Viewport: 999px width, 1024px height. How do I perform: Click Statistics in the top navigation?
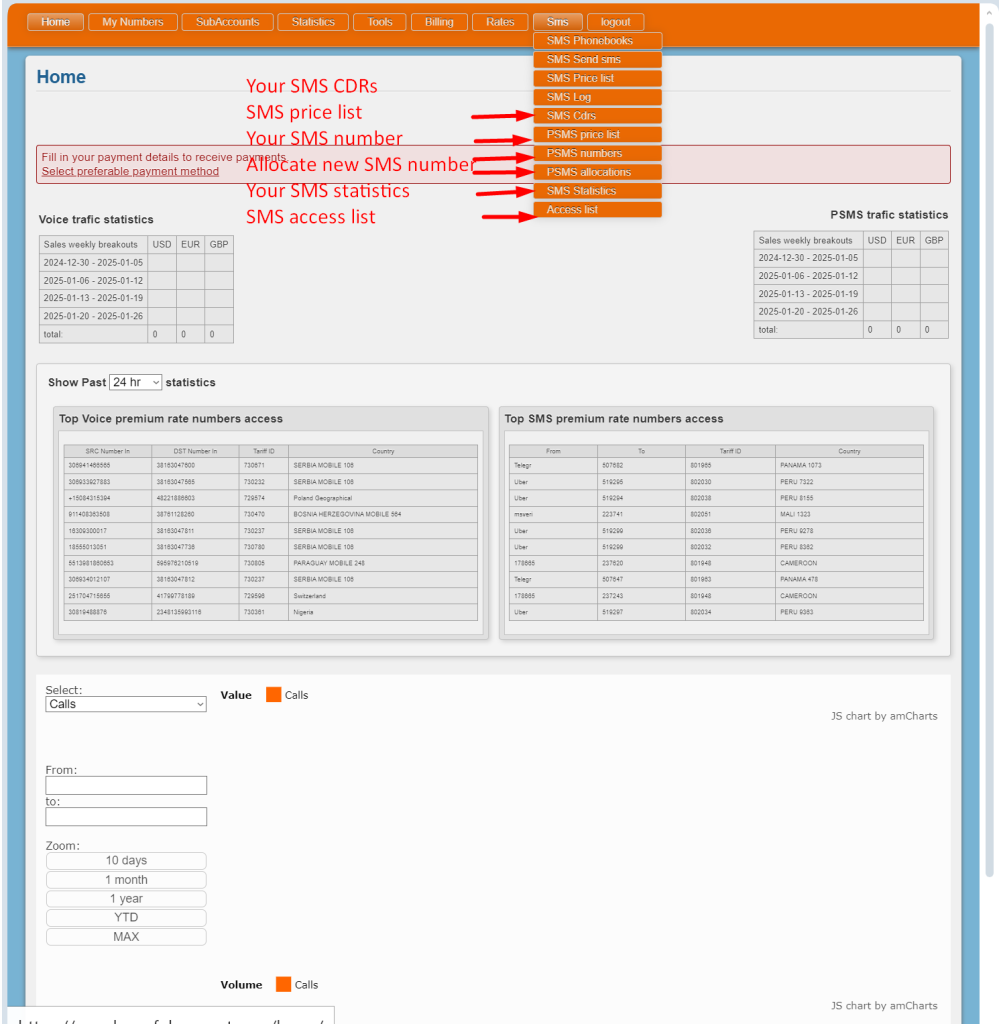tap(313, 22)
